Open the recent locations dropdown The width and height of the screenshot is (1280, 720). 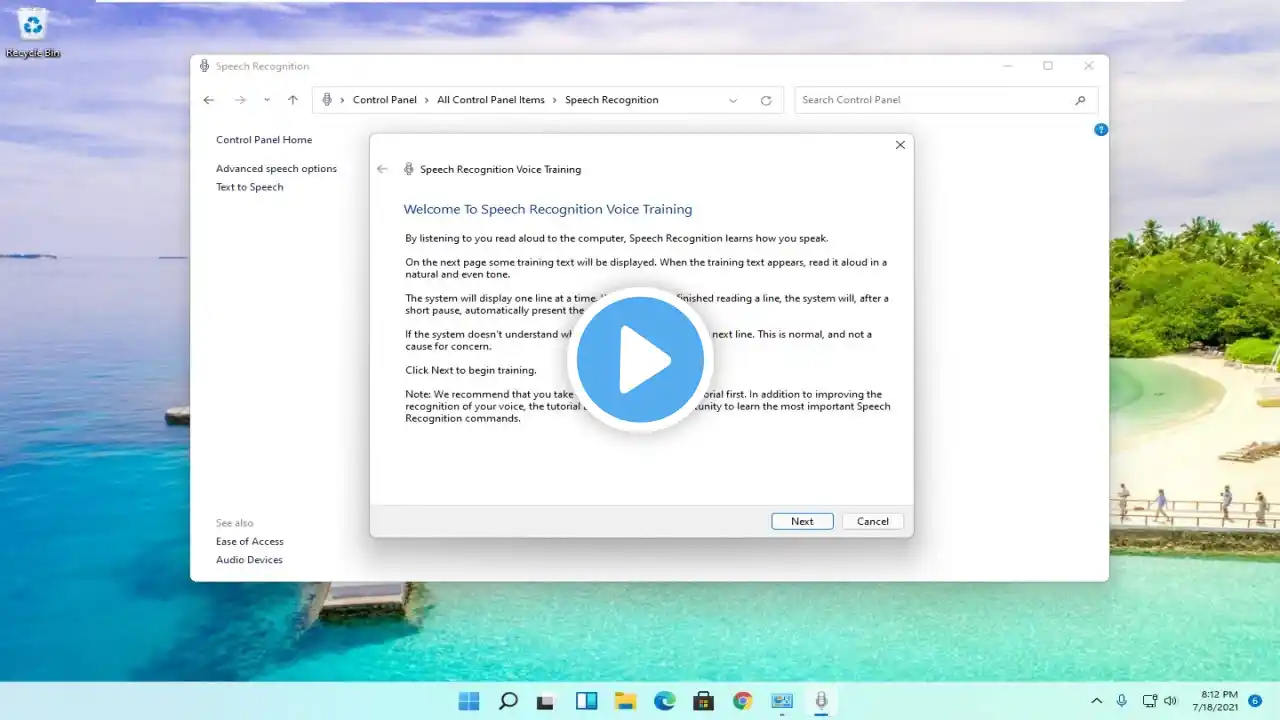point(267,100)
